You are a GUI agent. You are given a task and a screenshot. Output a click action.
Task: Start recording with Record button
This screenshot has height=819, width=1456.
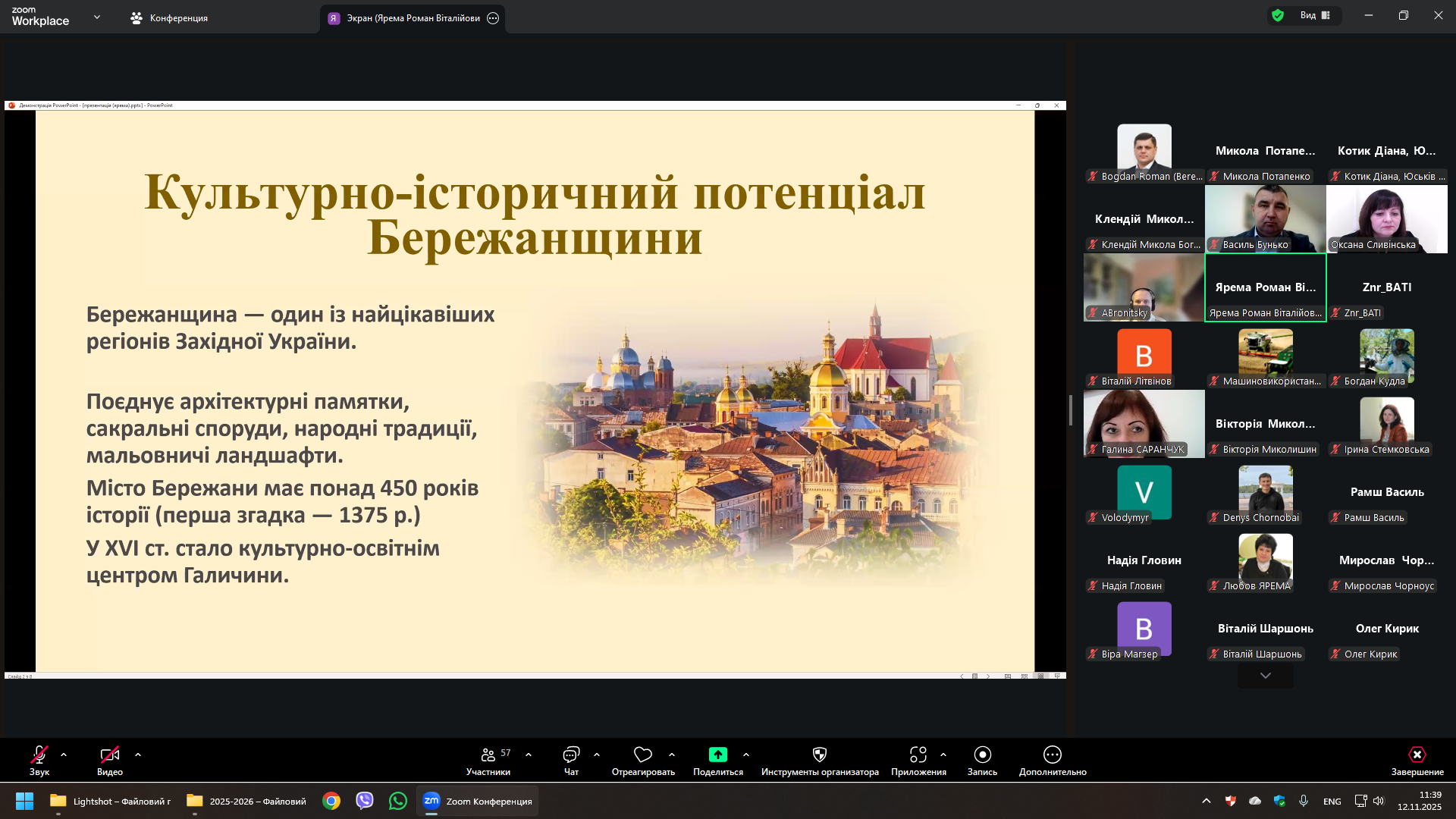[x=982, y=755]
